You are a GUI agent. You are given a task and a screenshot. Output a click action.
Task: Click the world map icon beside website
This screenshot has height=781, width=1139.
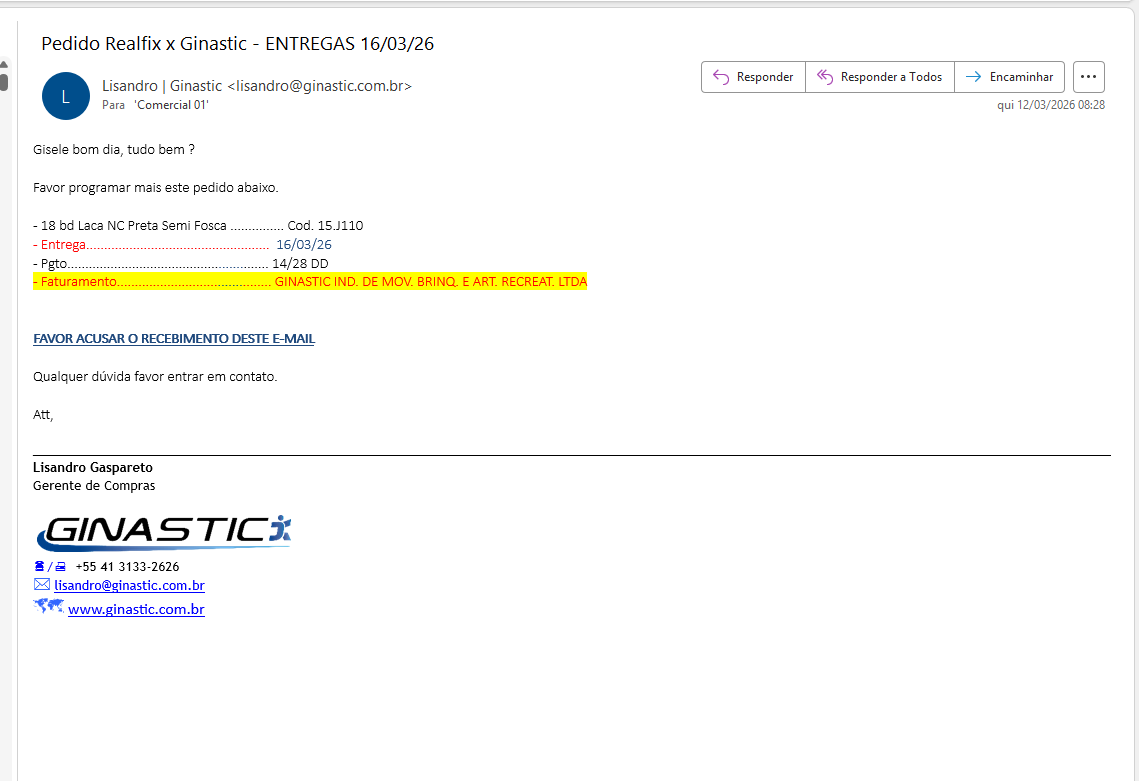click(x=48, y=606)
